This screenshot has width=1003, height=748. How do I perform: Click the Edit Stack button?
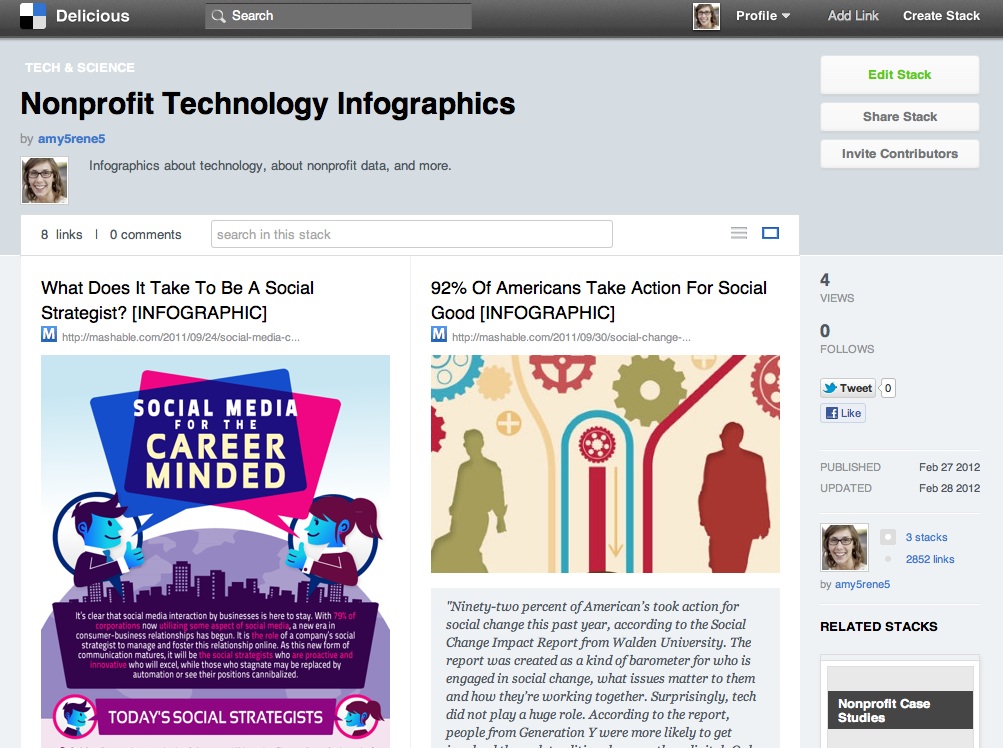coord(899,75)
